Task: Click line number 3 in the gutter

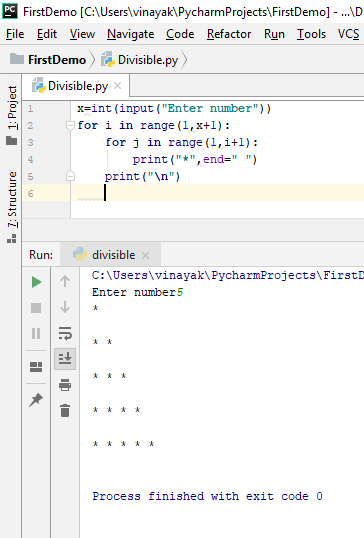Action: click(x=31, y=142)
